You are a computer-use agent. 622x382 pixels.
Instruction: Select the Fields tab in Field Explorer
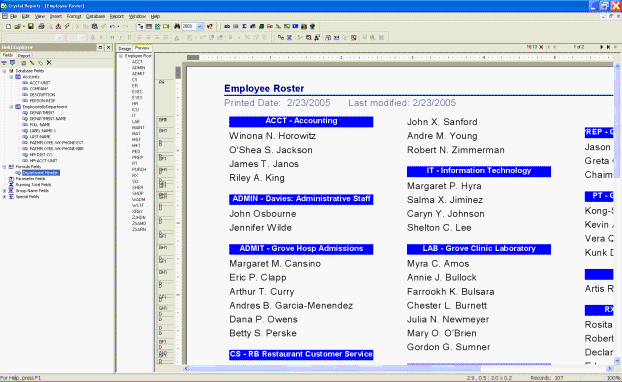[x=8, y=55]
